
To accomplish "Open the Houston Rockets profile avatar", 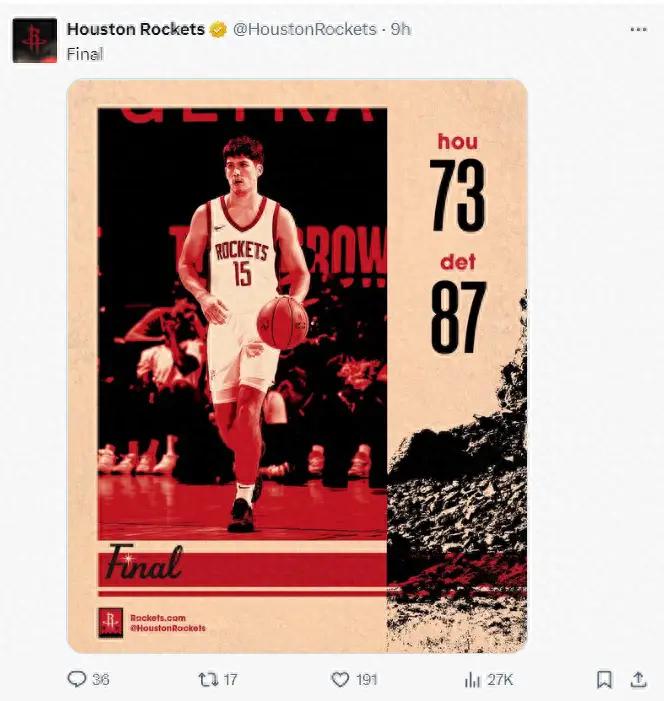I will point(35,40).
